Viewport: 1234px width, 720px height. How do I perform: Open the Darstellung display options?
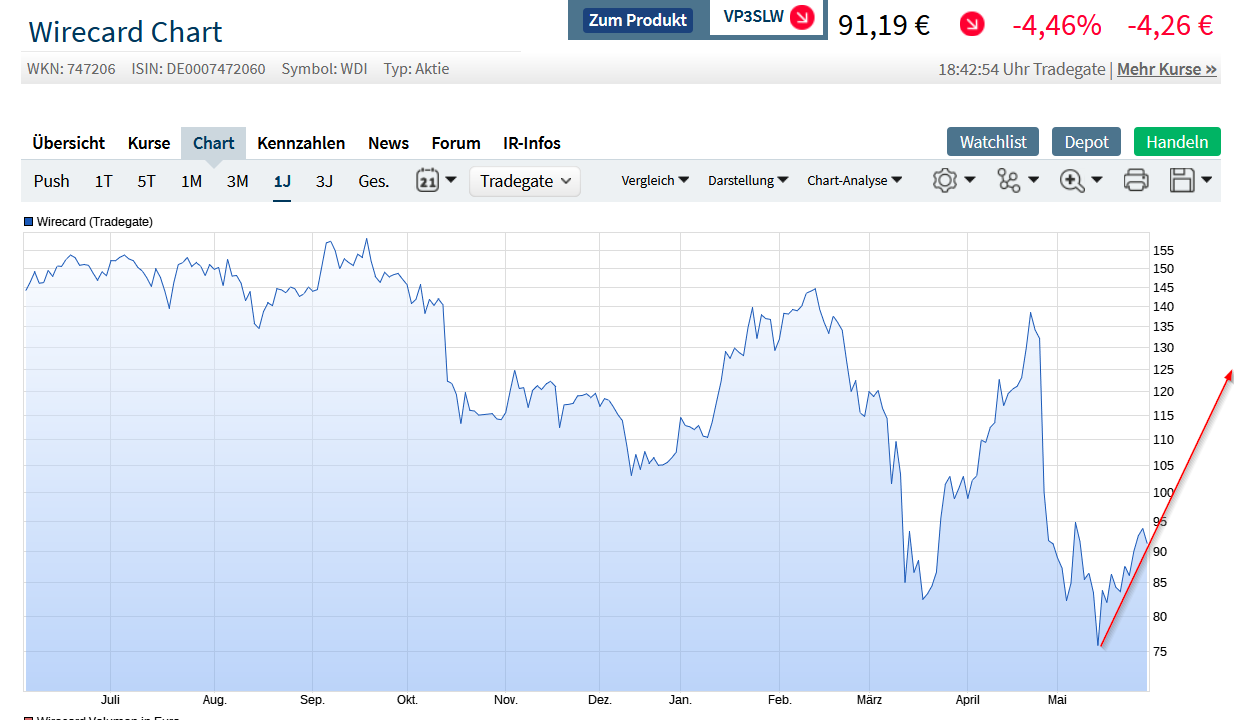pos(748,180)
